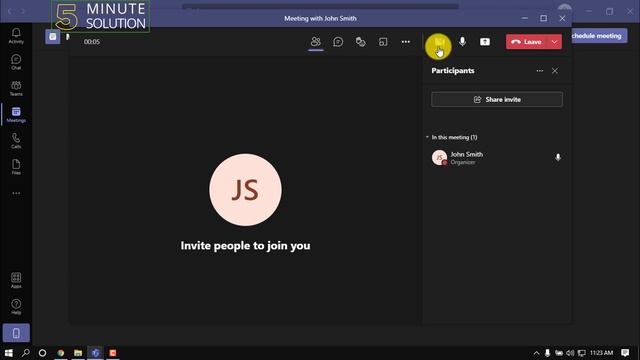The image size is (640, 360).
Task: Open the red app on taskbar
Action: pyautogui.click(x=113, y=353)
